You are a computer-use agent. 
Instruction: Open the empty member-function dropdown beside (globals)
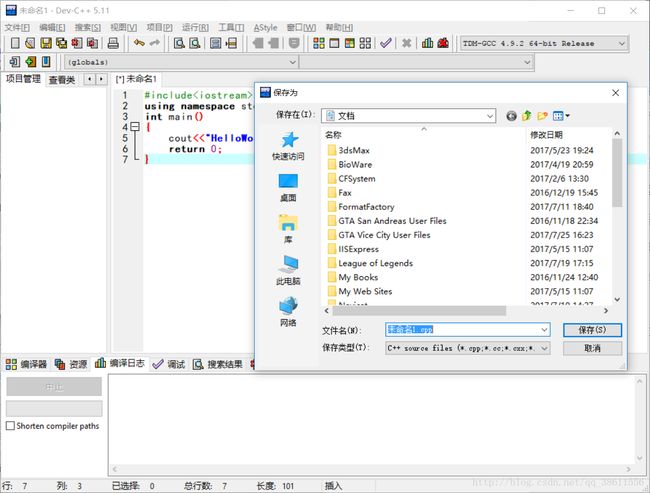415,62
